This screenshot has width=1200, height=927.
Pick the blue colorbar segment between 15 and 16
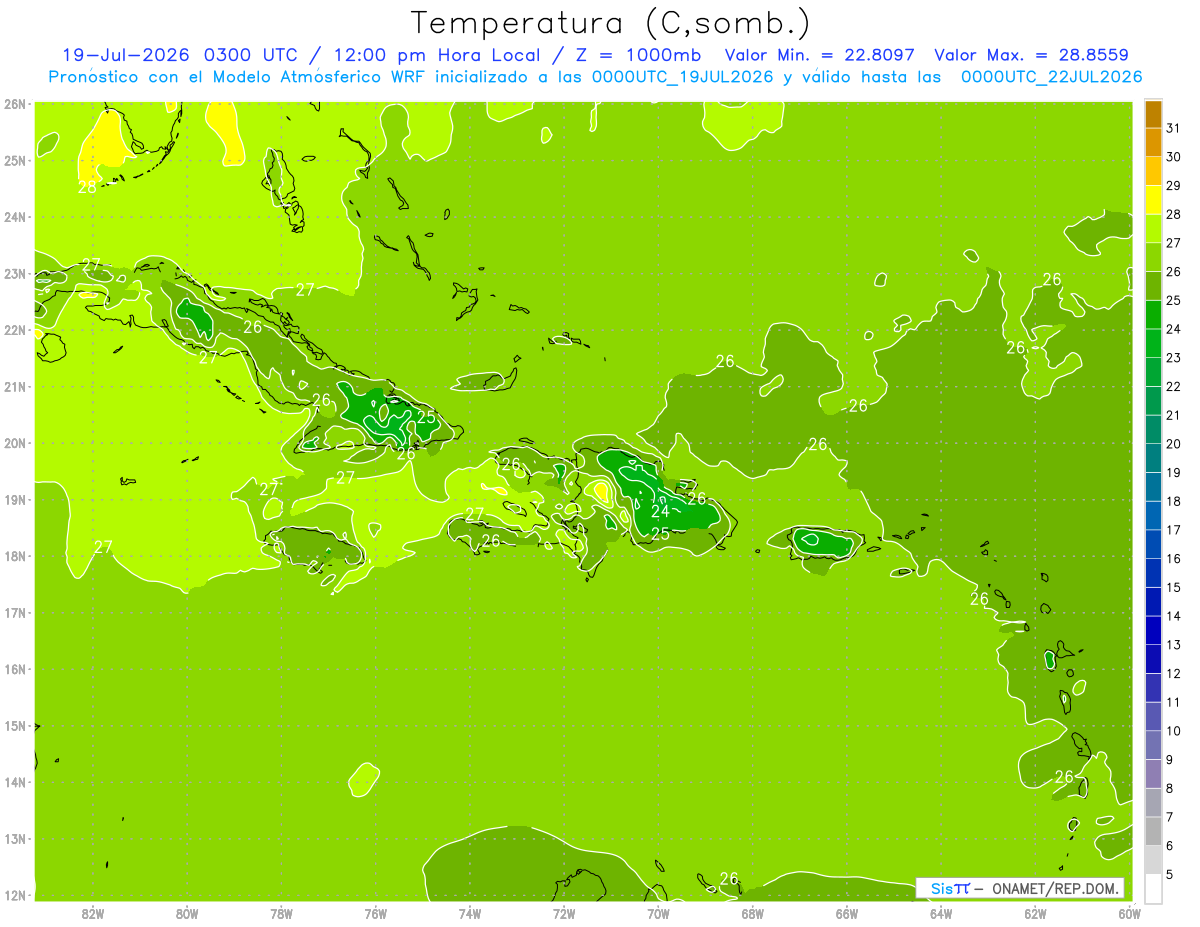1153,573
